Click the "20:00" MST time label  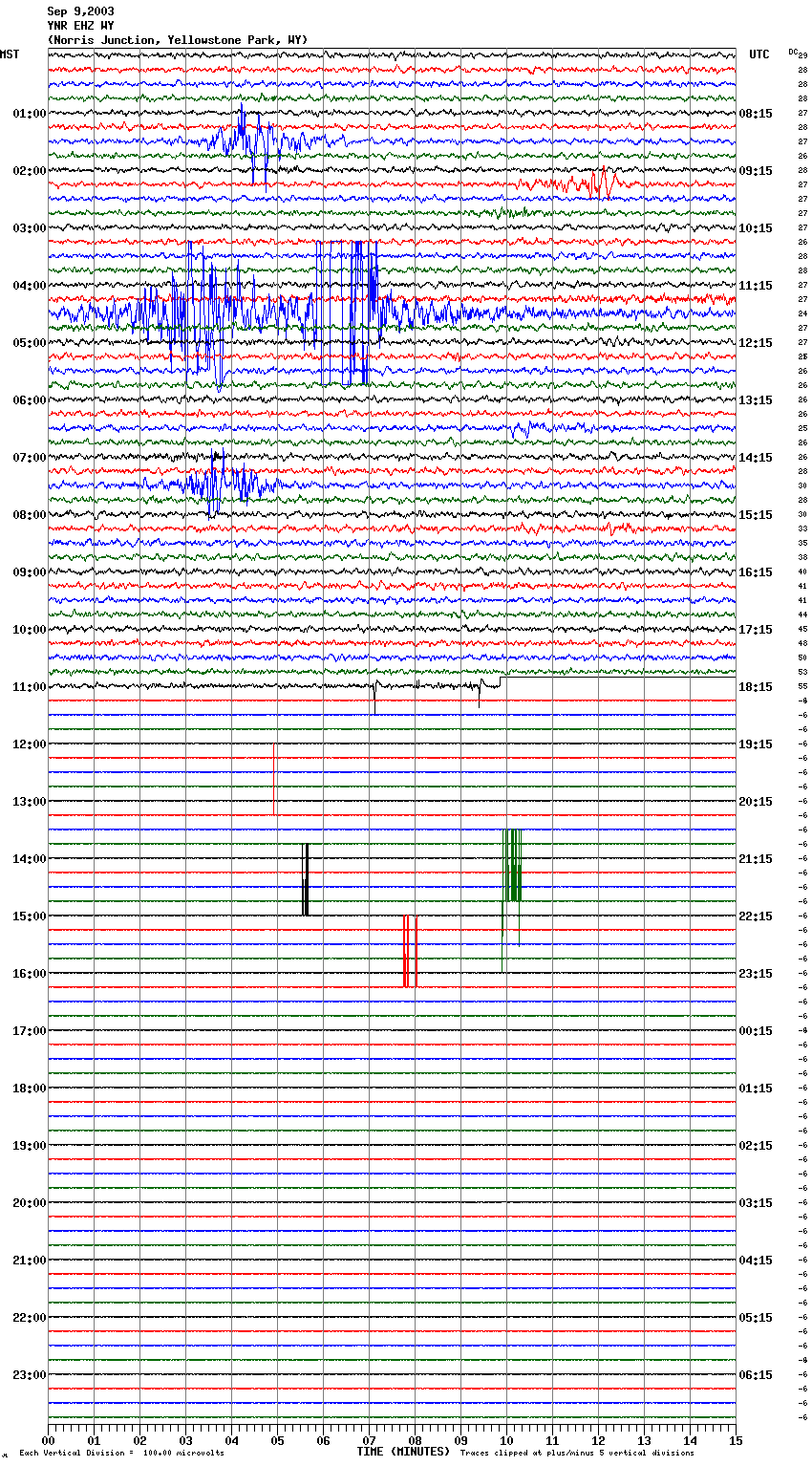click(30, 1203)
